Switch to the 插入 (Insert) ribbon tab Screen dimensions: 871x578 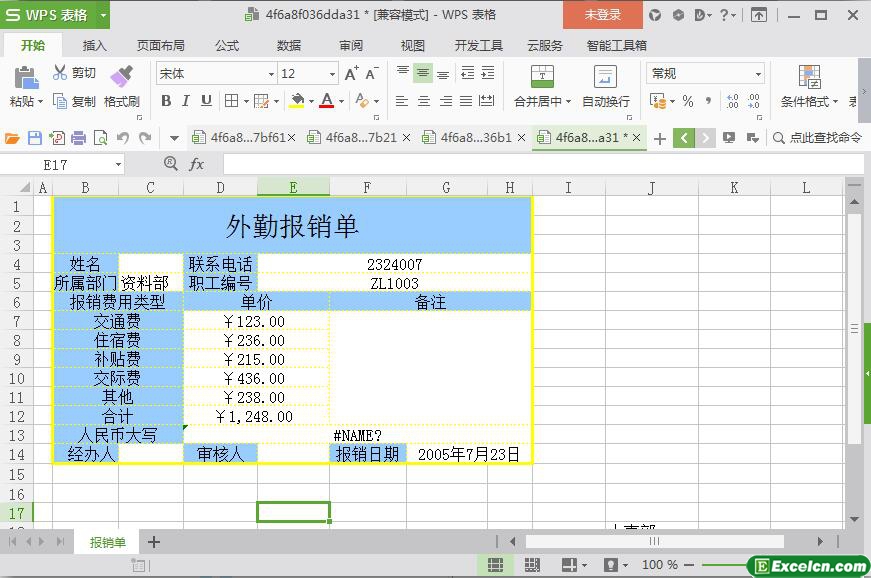click(x=94, y=45)
